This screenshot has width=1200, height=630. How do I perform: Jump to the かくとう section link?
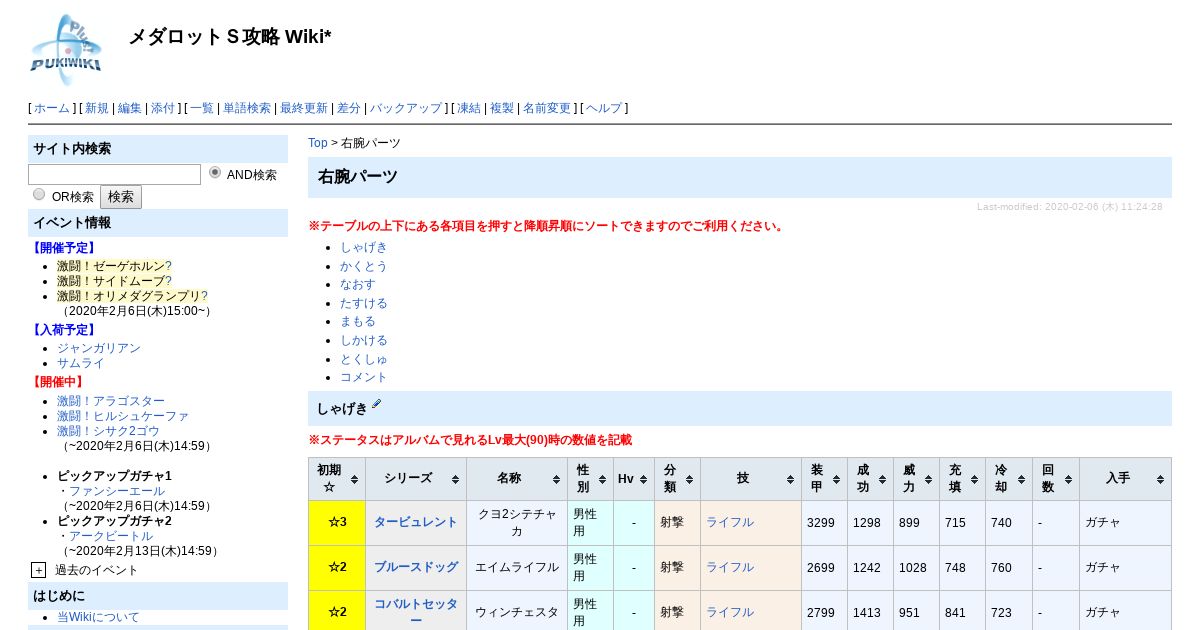point(364,266)
